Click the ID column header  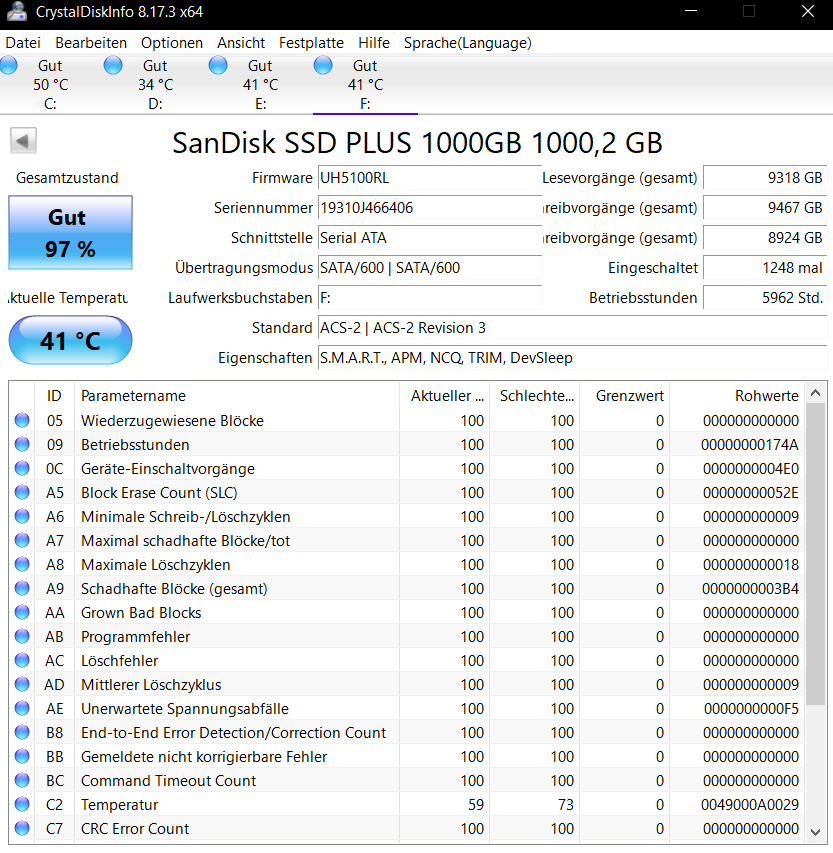pos(54,395)
